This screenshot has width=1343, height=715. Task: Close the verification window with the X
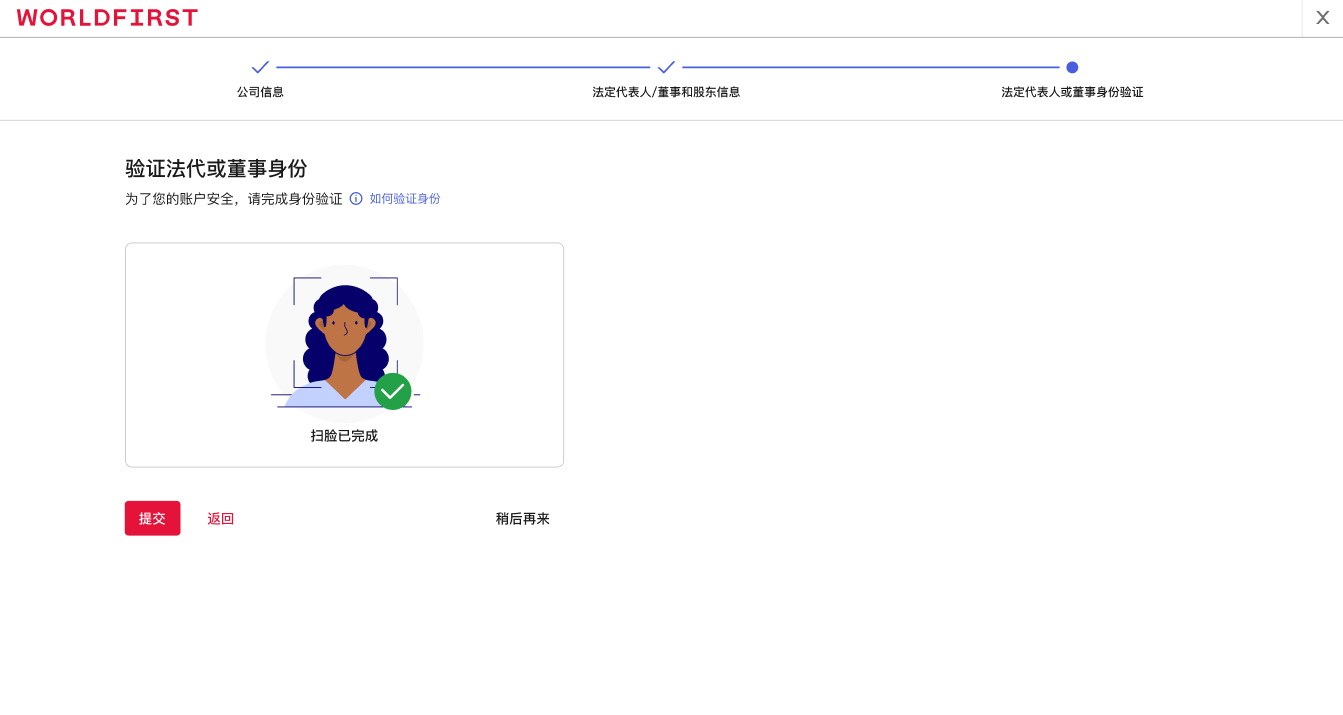1322,17
